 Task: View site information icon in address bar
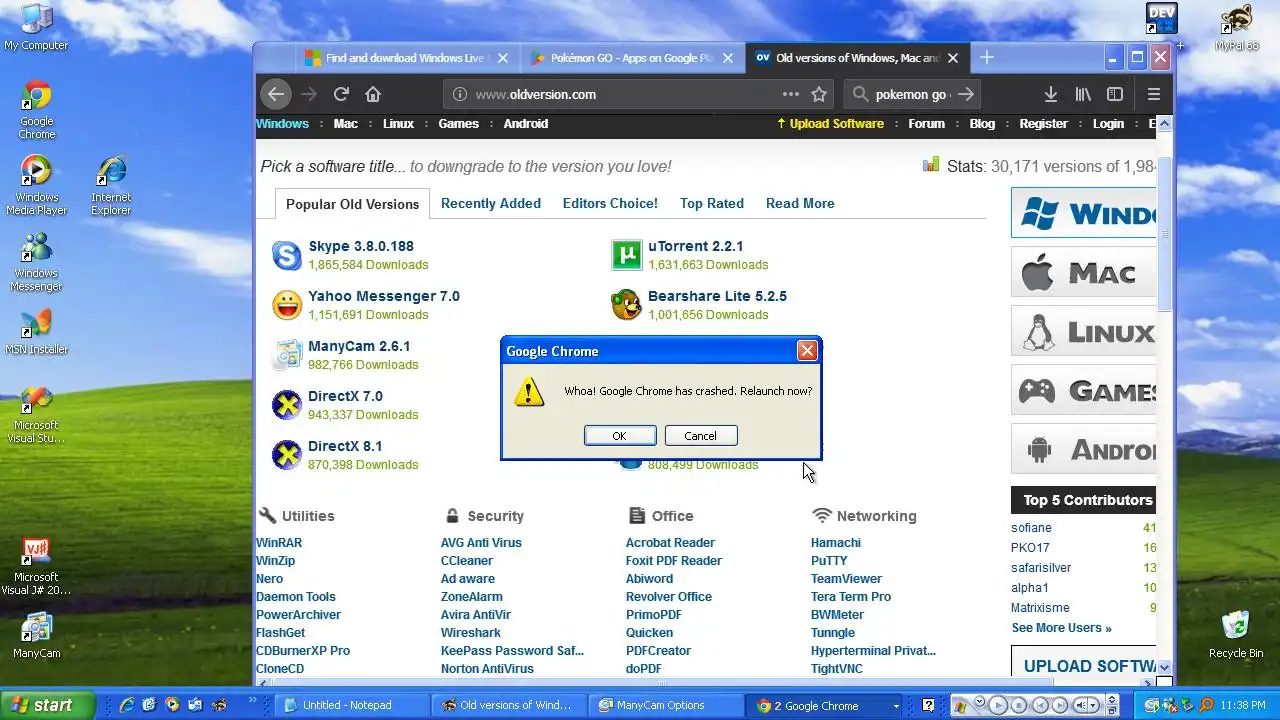459,94
